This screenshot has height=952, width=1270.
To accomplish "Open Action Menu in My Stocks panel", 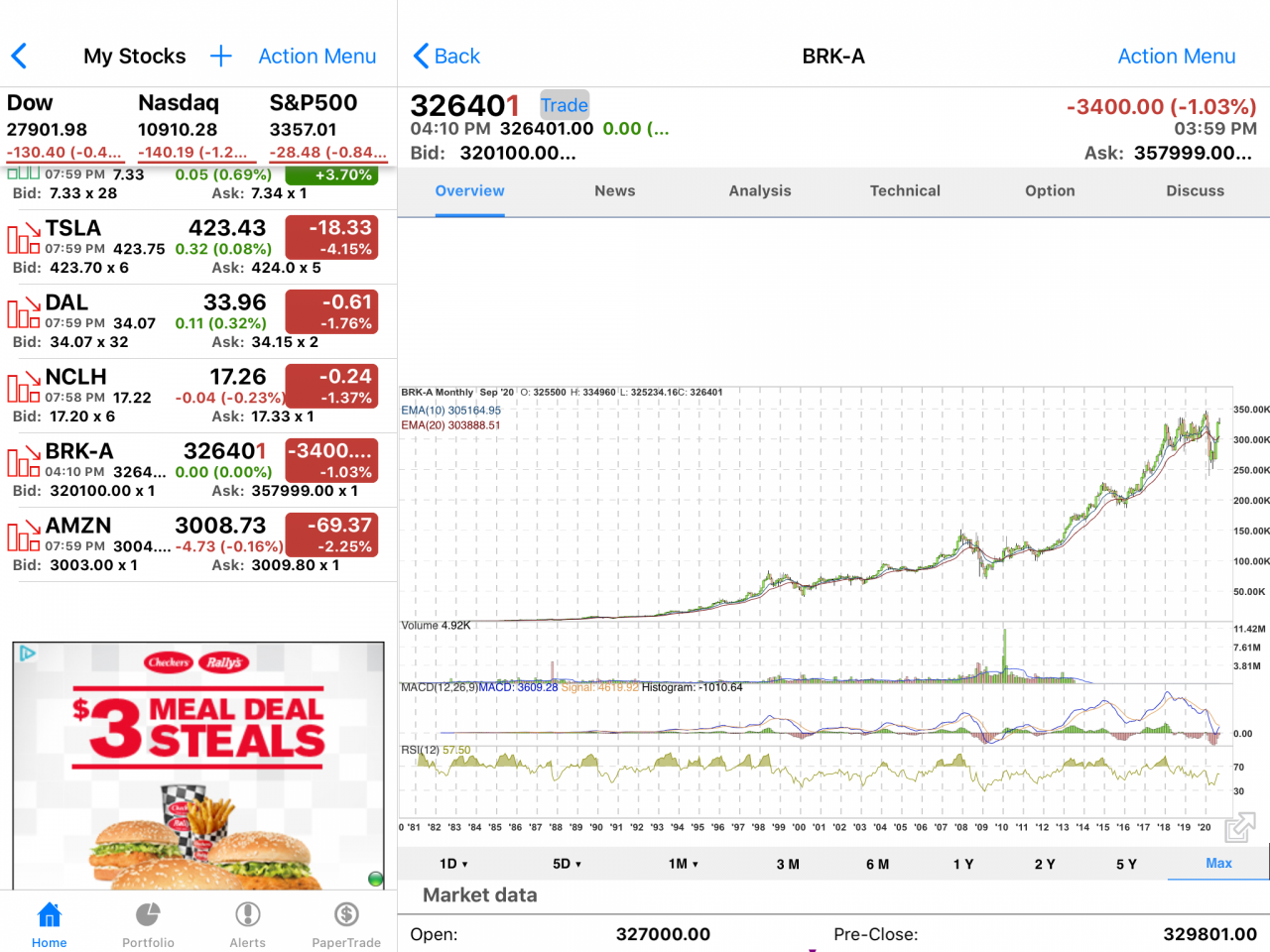I will [x=317, y=57].
